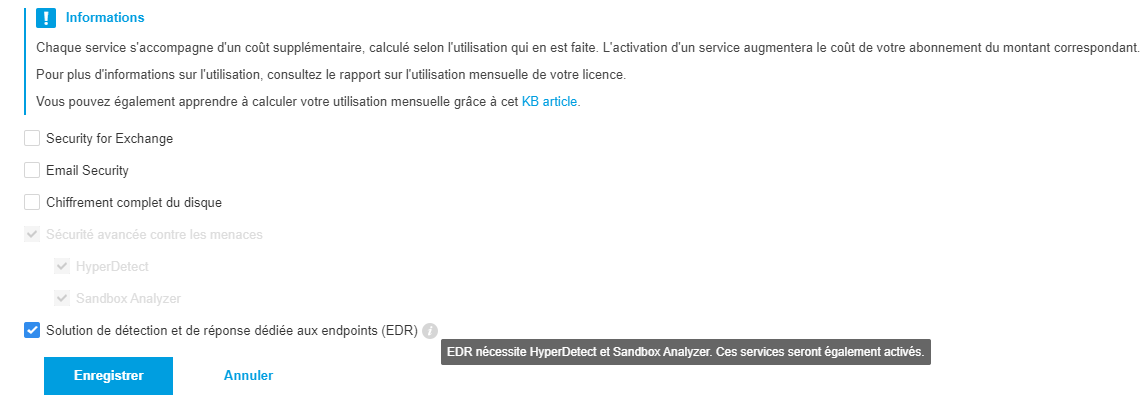Check the Chiffrement complet du disque box
Image resolution: width=1144 pixels, height=397 pixels.
point(32,202)
